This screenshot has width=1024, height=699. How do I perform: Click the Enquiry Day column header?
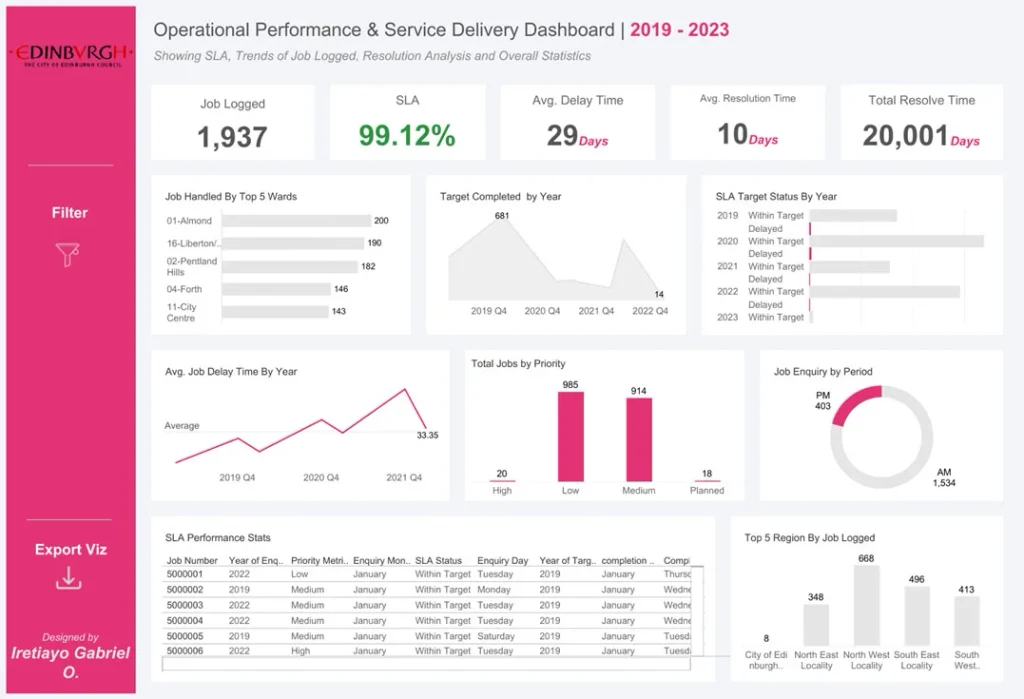pos(502,561)
